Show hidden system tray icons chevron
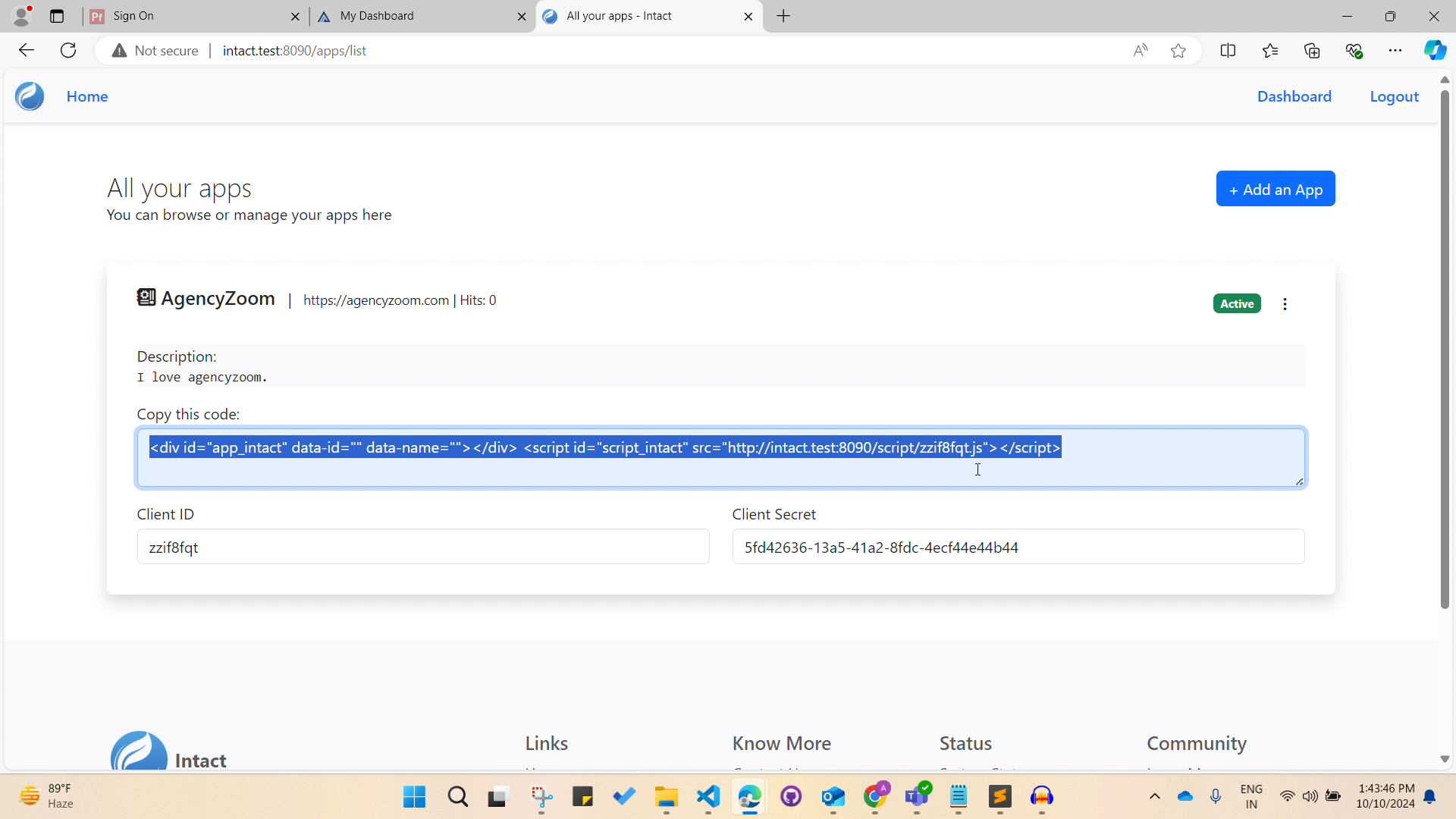Image resolution: width=1456 pixels, height=819 pixels. [x=1155, y=797]
